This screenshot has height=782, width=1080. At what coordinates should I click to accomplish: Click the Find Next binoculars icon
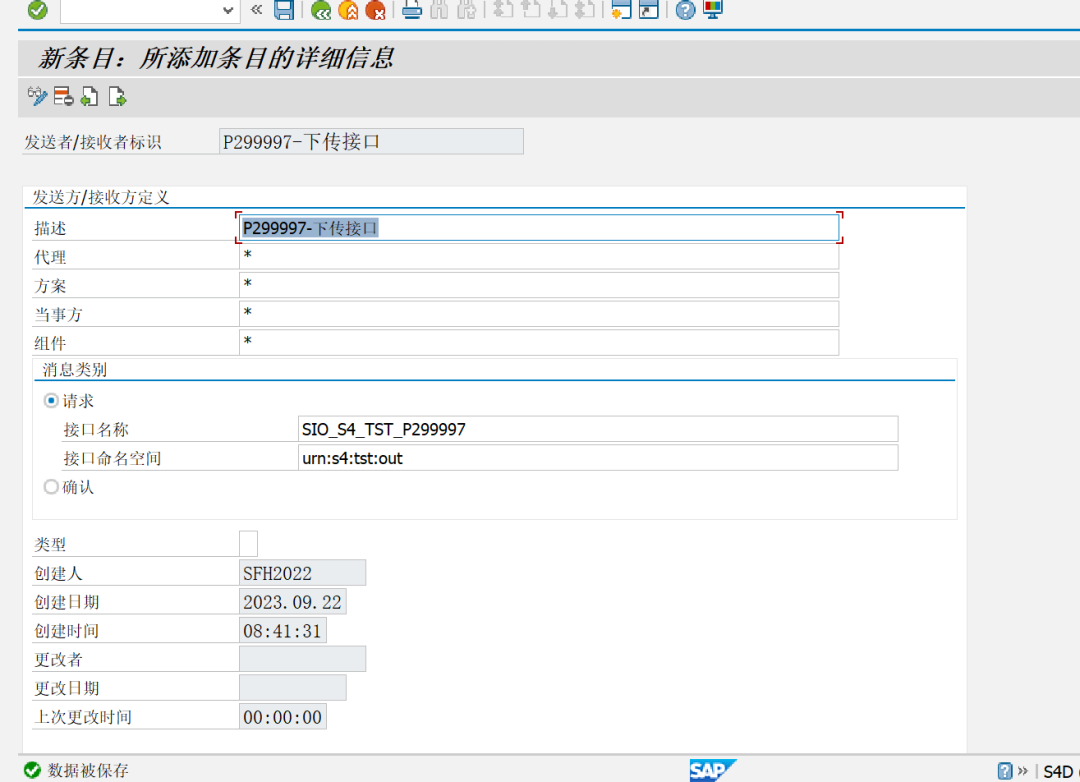coord(467,10)
